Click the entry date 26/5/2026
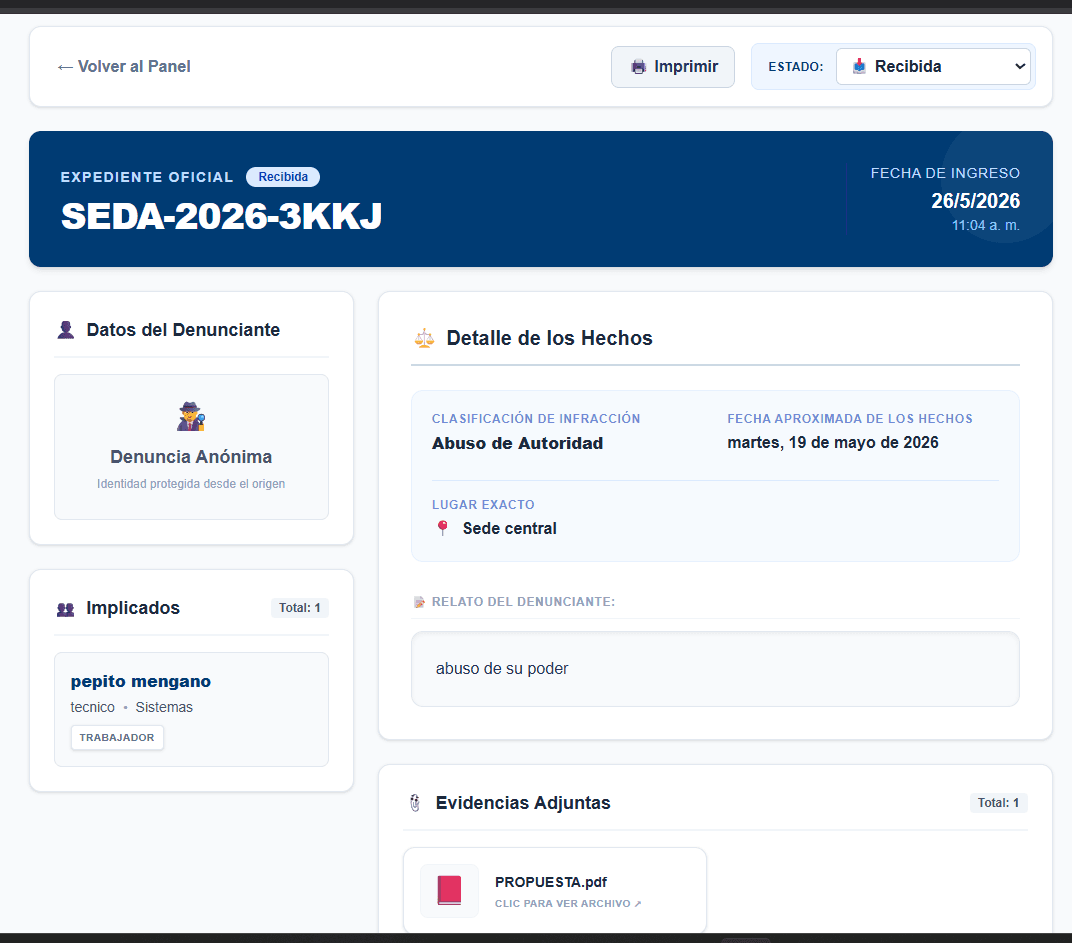The image size is (1072, 943). (975, 200)
